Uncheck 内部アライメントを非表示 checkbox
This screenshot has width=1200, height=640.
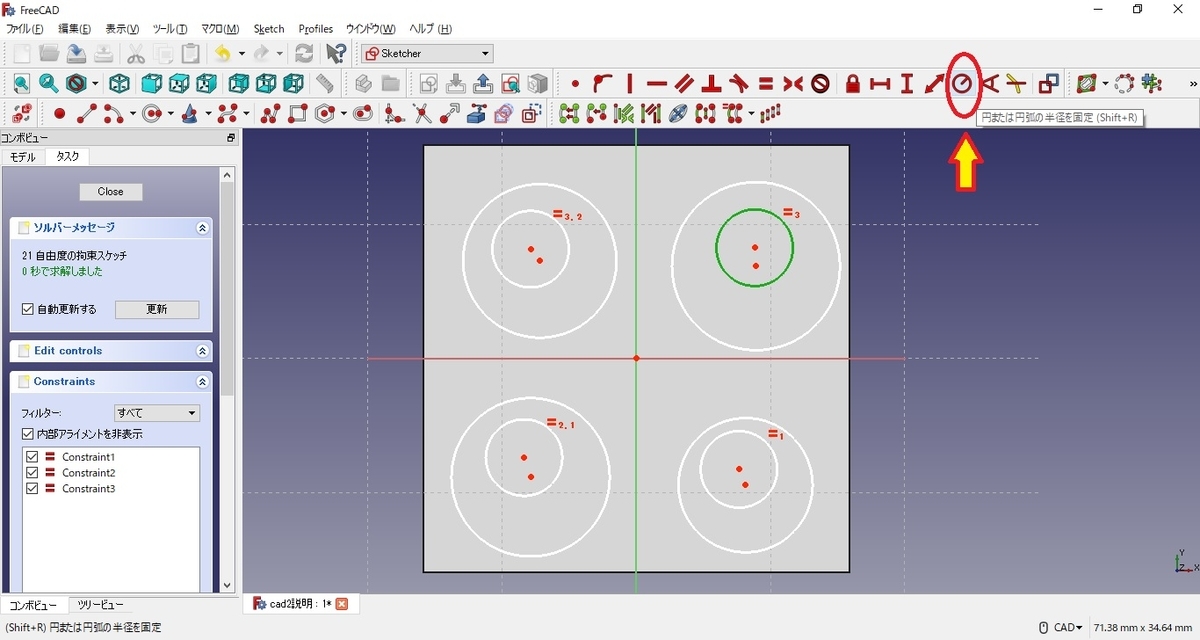(x=28, y=434)
